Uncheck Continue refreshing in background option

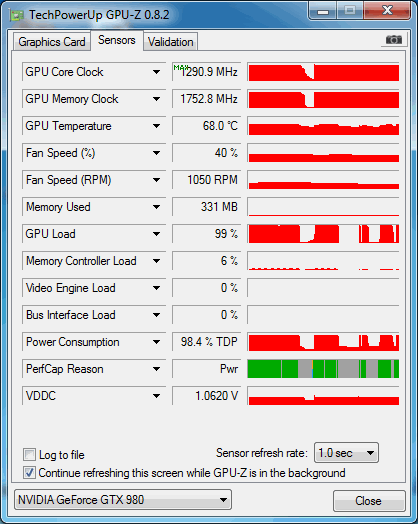point(29,473)
